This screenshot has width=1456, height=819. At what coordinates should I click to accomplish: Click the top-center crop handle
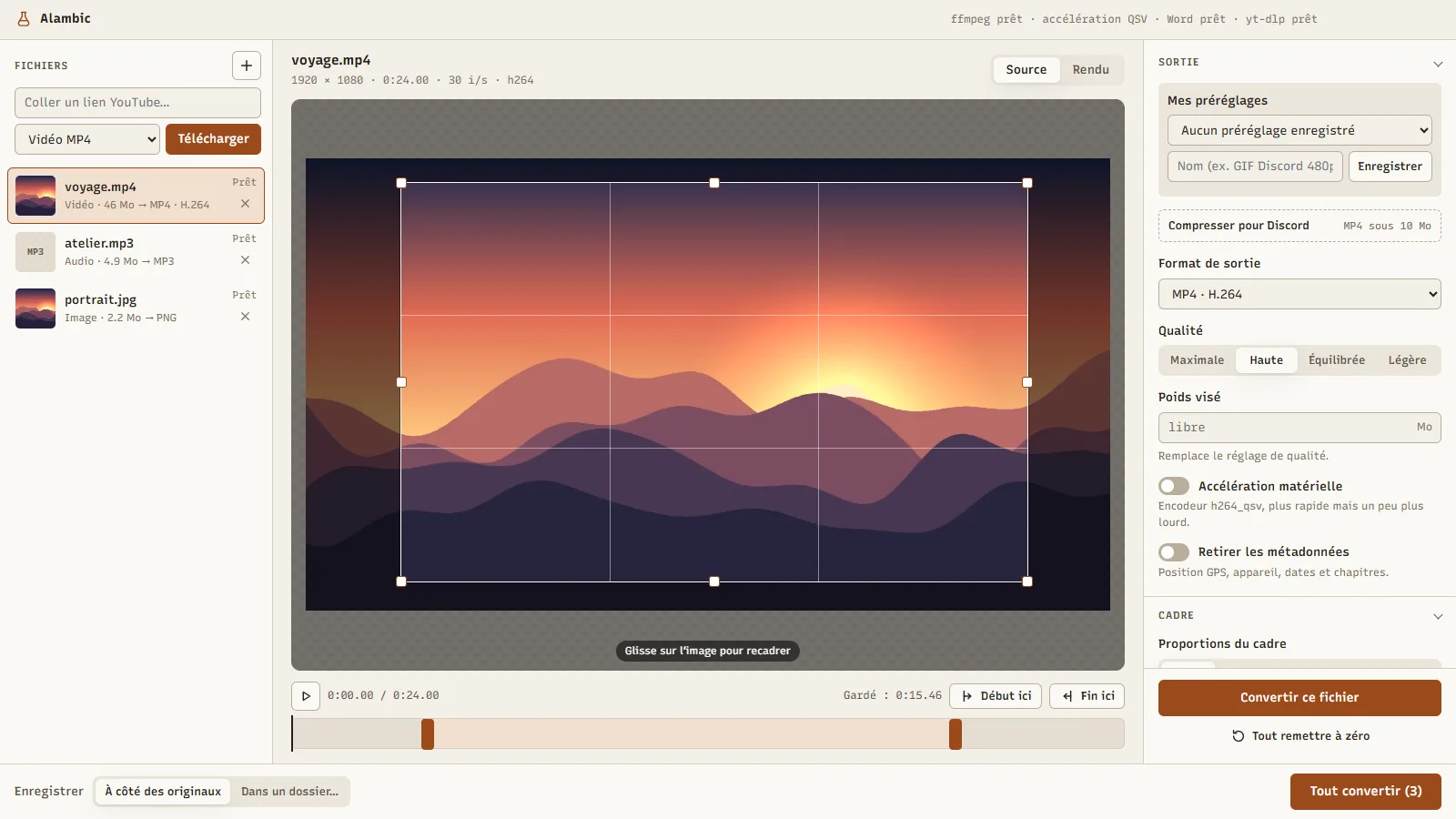(x=714, y=183)
